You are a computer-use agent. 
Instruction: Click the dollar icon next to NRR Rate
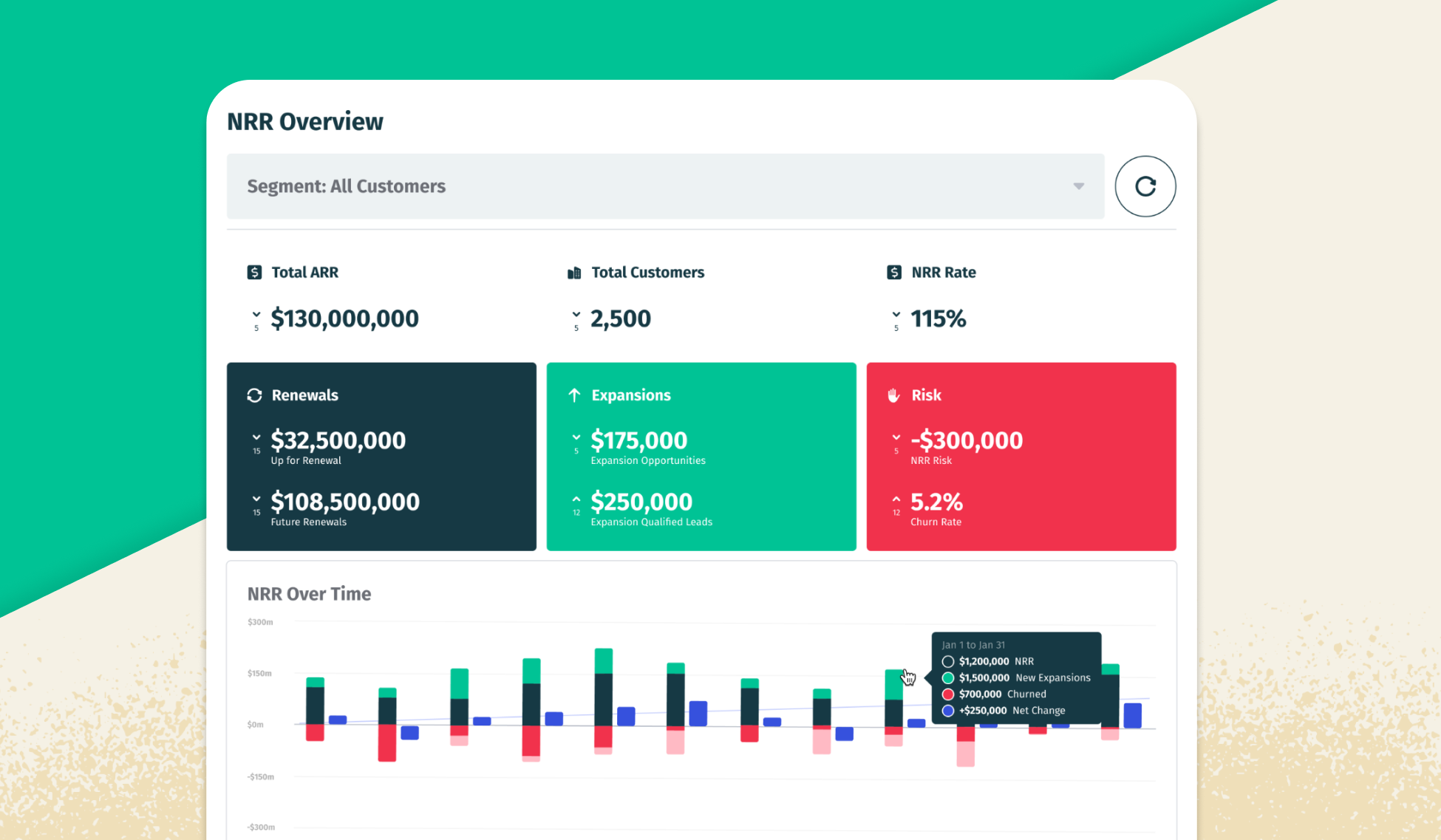click(x=894, y=272)
